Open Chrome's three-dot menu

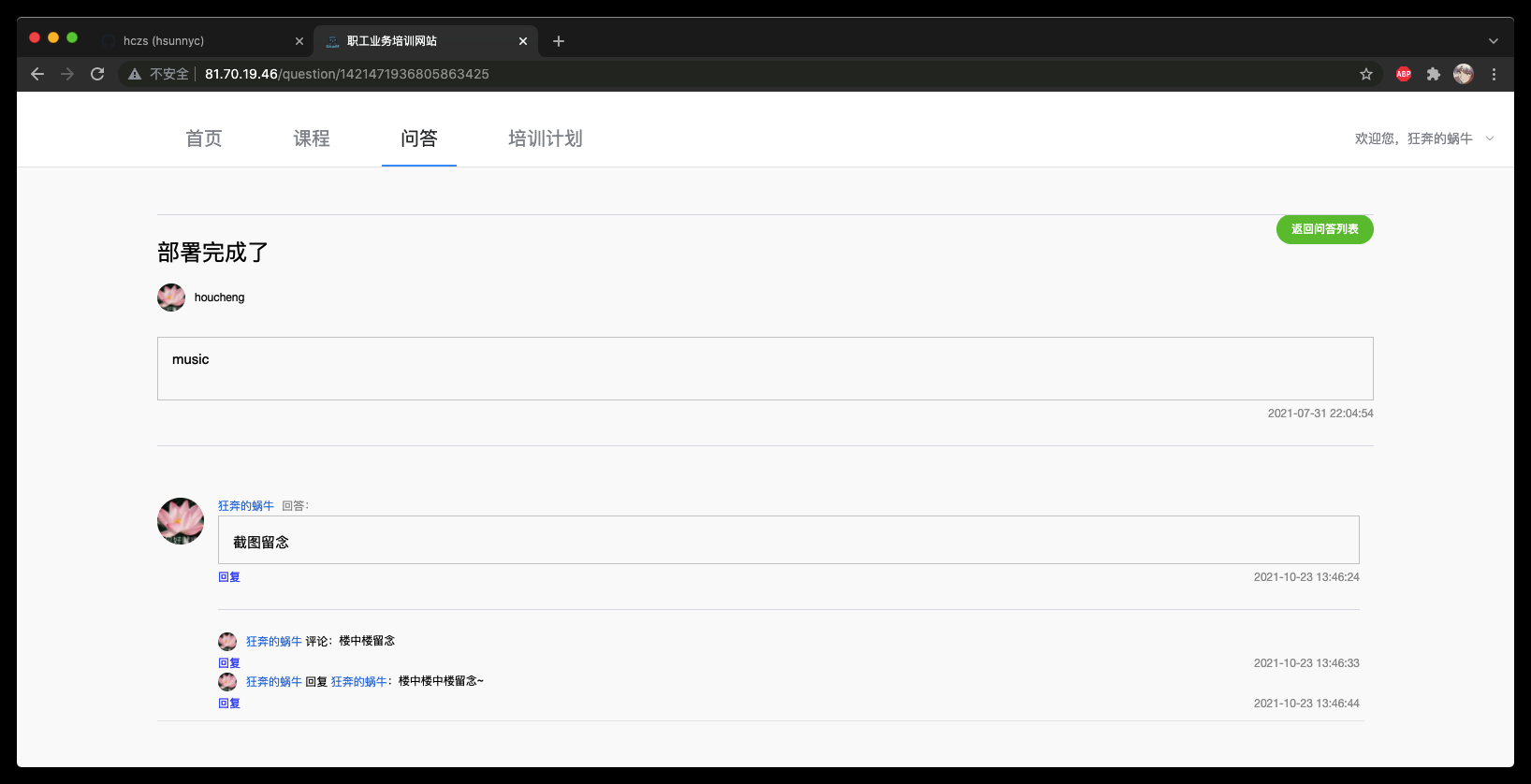[1494, 74]
